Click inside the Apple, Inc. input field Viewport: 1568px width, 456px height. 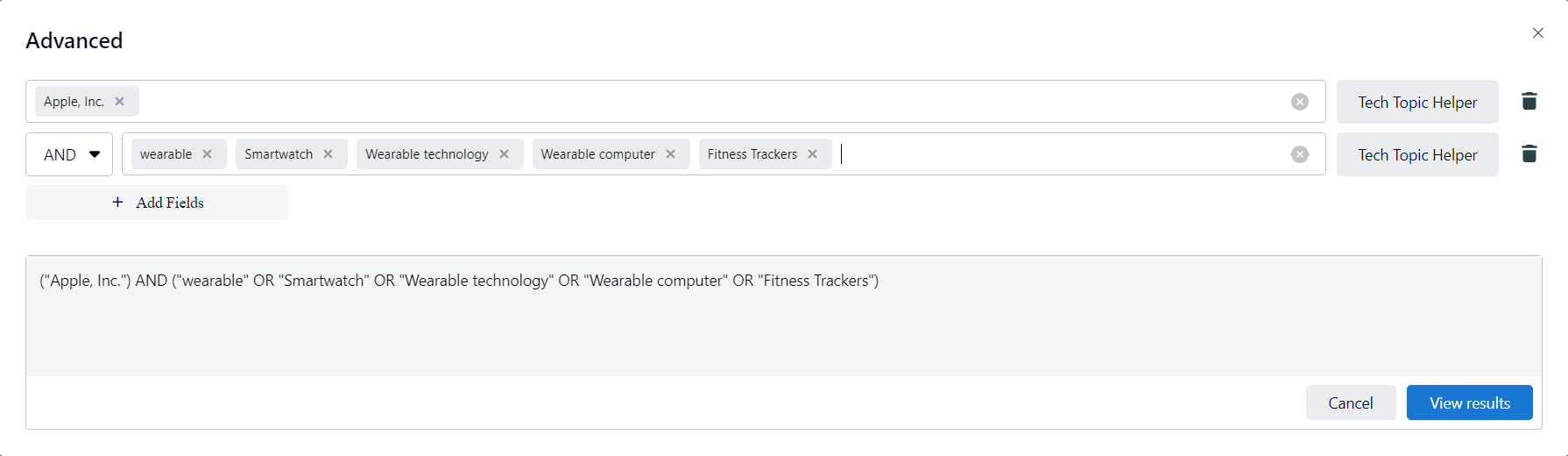coord(701,102)
